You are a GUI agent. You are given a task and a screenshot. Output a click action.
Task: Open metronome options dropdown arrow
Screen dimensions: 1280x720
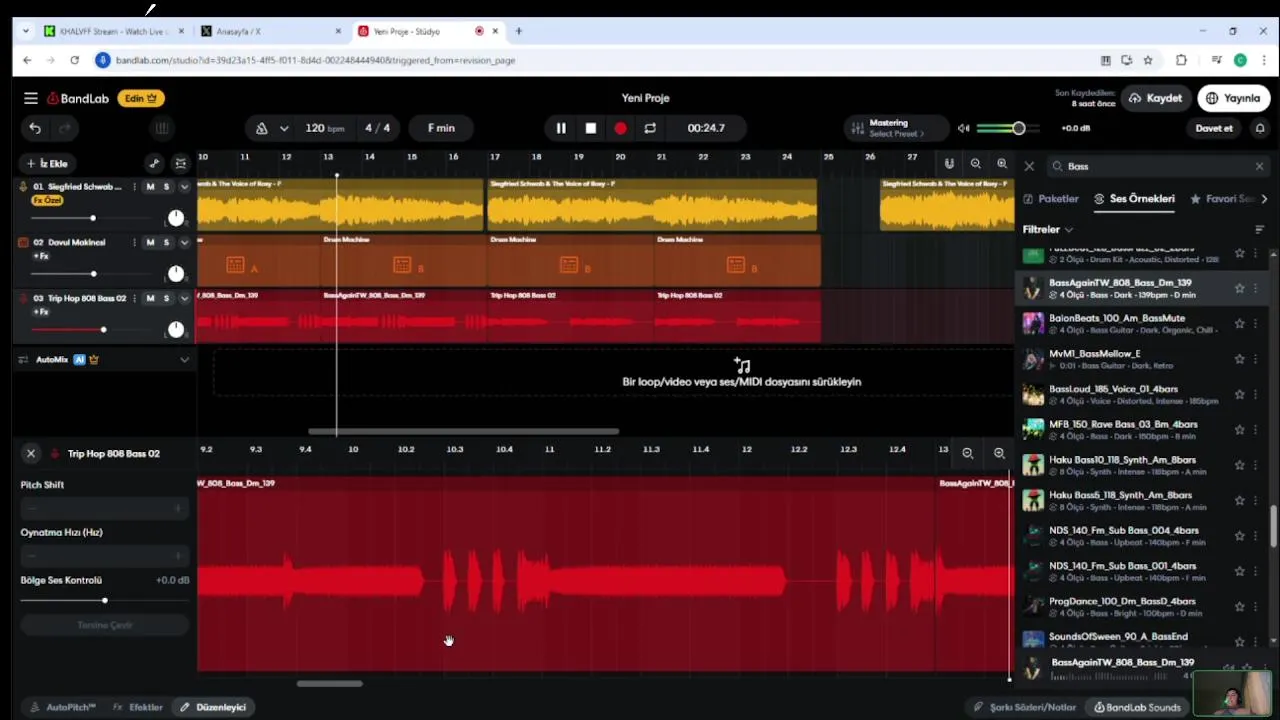(284, 128)
